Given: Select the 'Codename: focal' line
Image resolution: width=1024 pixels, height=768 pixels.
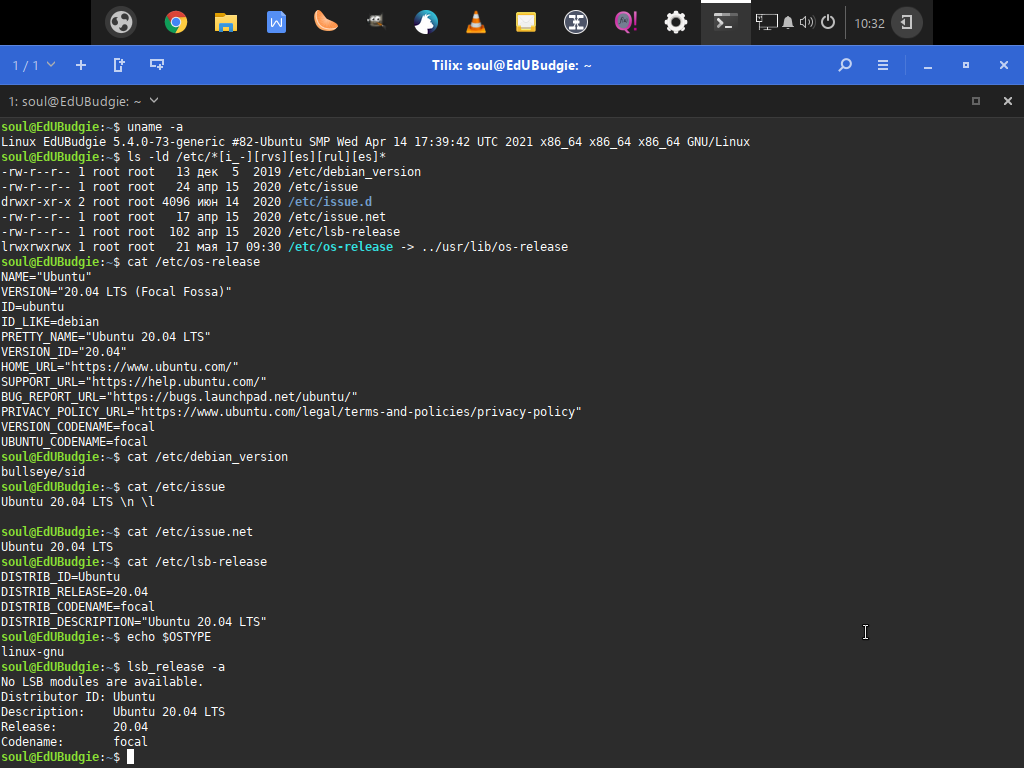Looking at the screenshot, I should (74, 742).
